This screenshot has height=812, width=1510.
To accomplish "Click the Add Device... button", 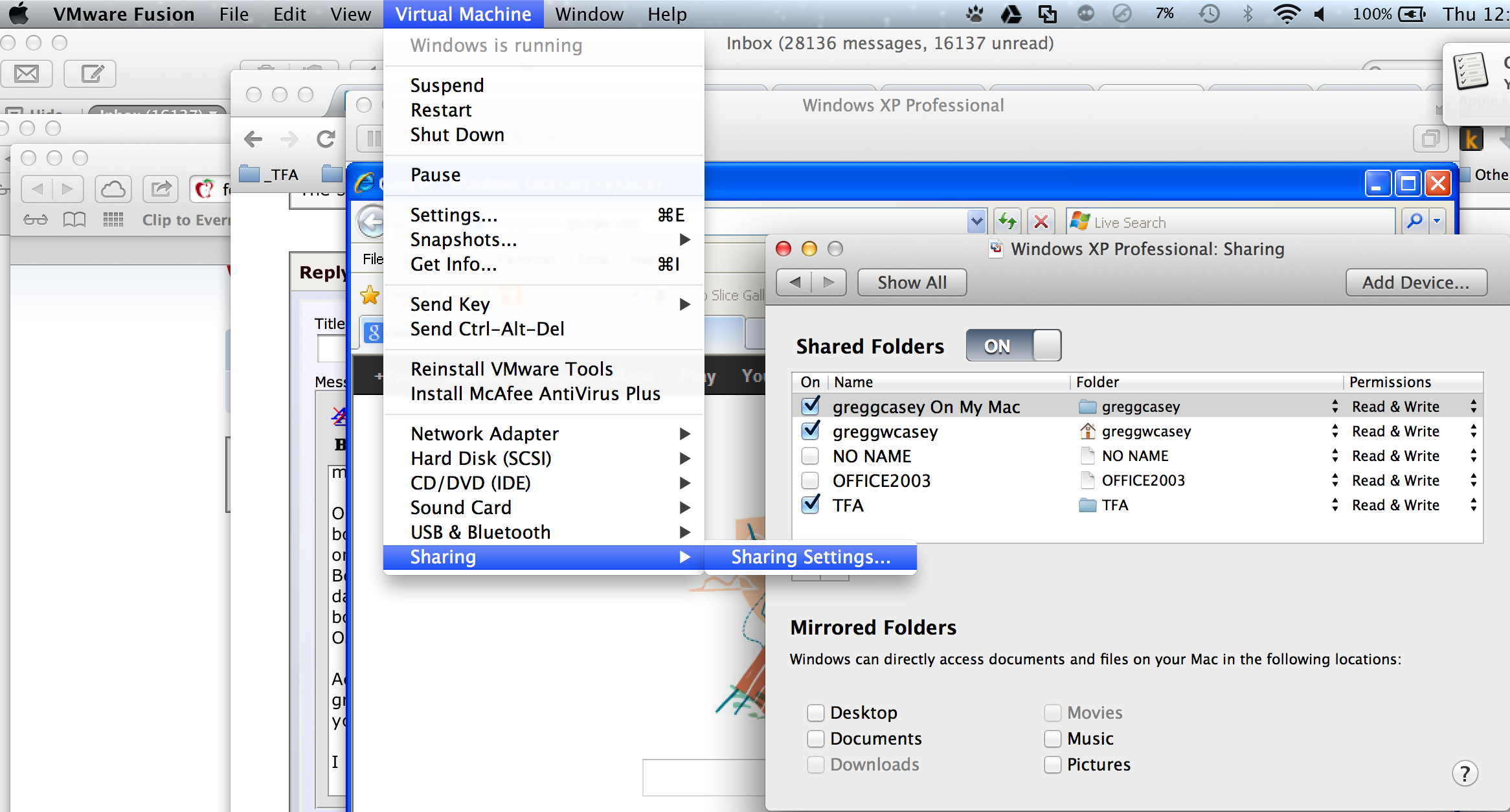I will click(x=1416, y=282).
